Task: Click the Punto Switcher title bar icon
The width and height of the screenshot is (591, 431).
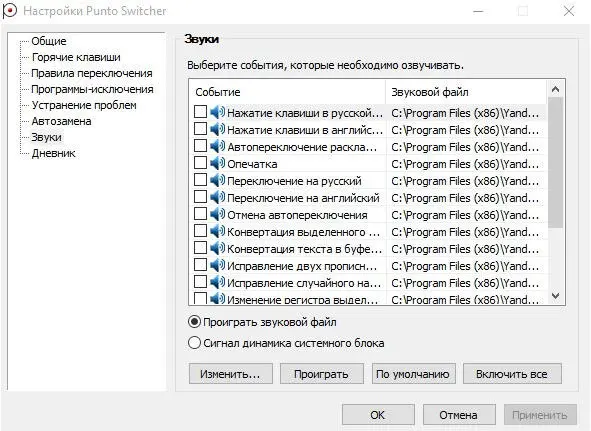Action: [x=9, y=11]
